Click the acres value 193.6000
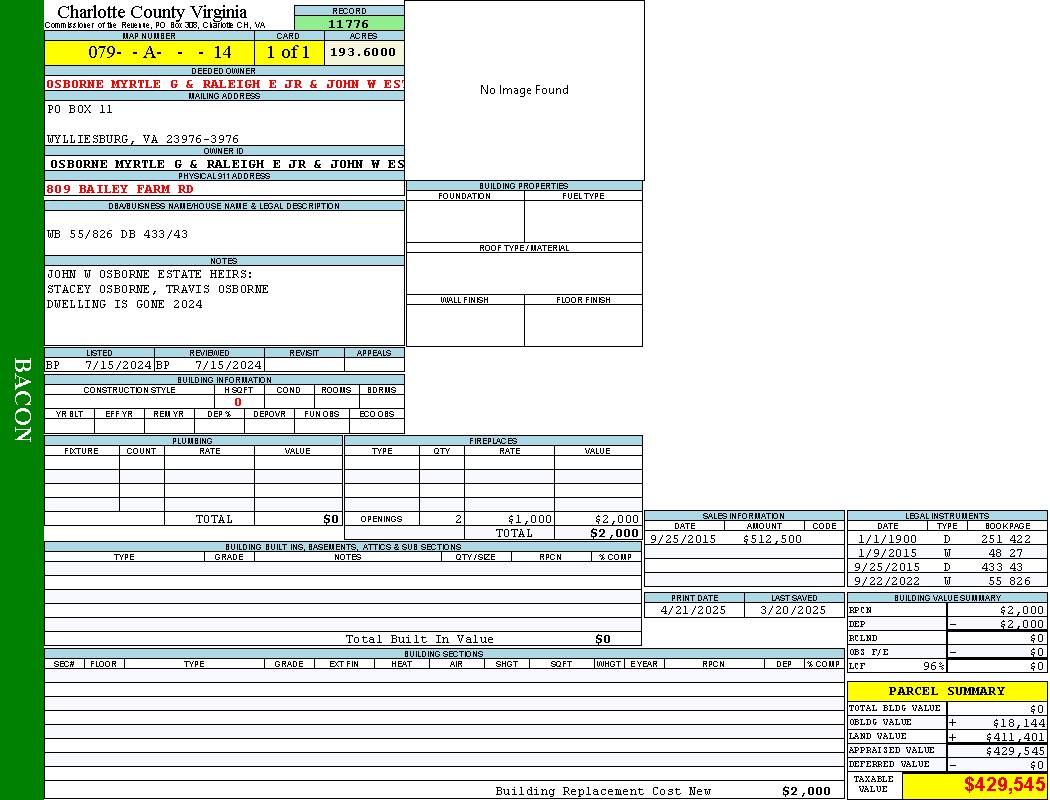The image size is (1050, 800). [x=363, y=52]
